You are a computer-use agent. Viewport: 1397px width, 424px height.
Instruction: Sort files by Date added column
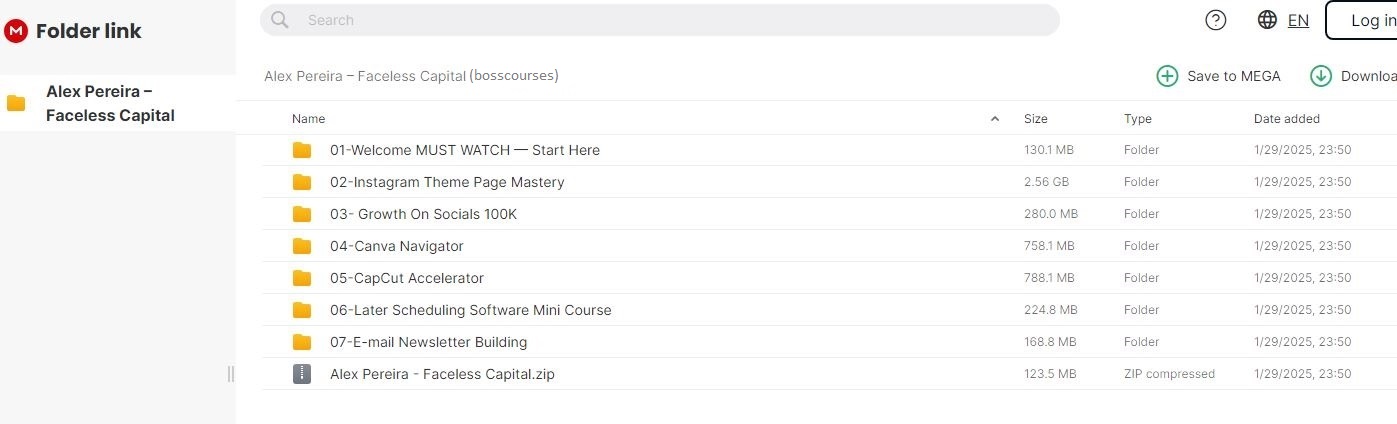[x=1286, y=119]
